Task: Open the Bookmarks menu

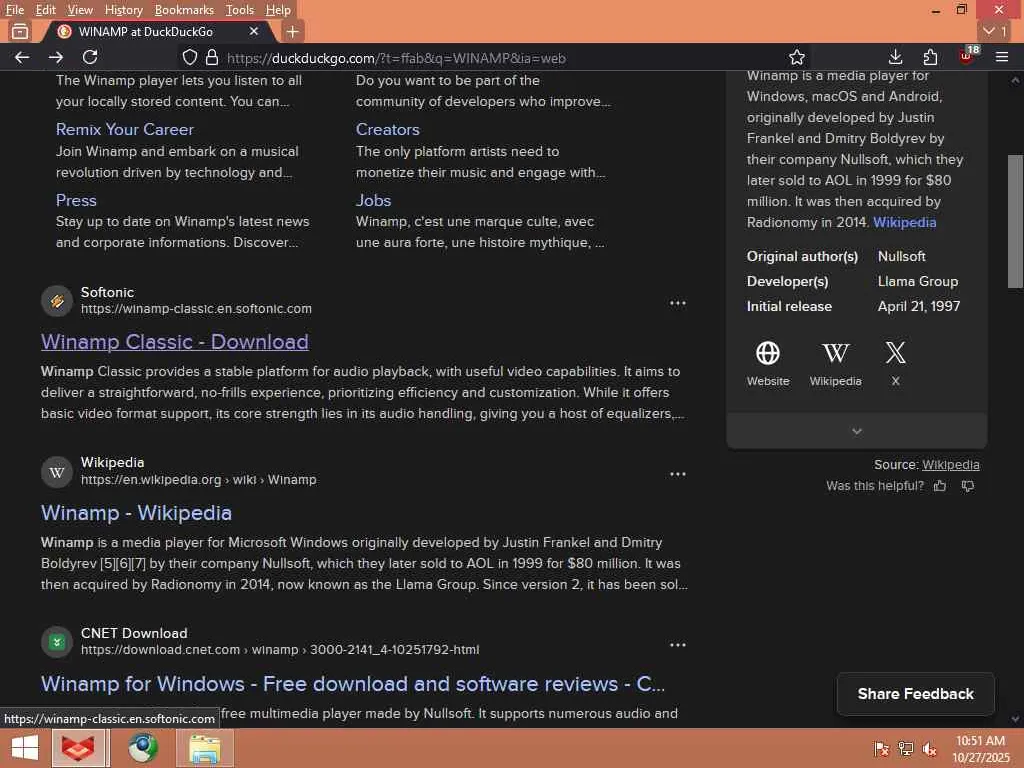Action: [184, 10]
